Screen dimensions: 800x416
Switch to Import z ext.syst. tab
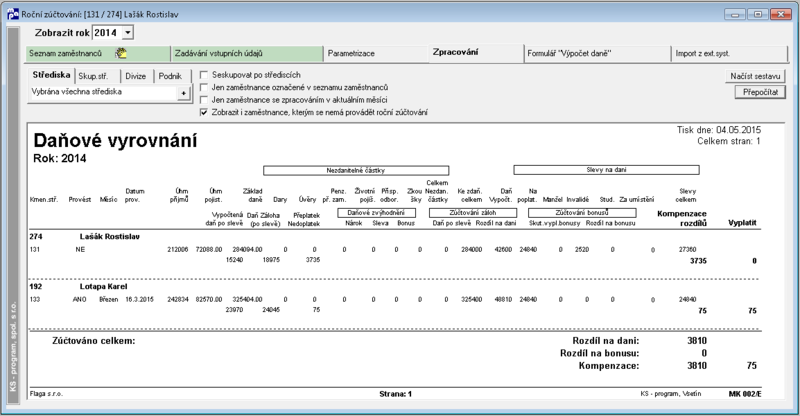click(x=730, y=54)
